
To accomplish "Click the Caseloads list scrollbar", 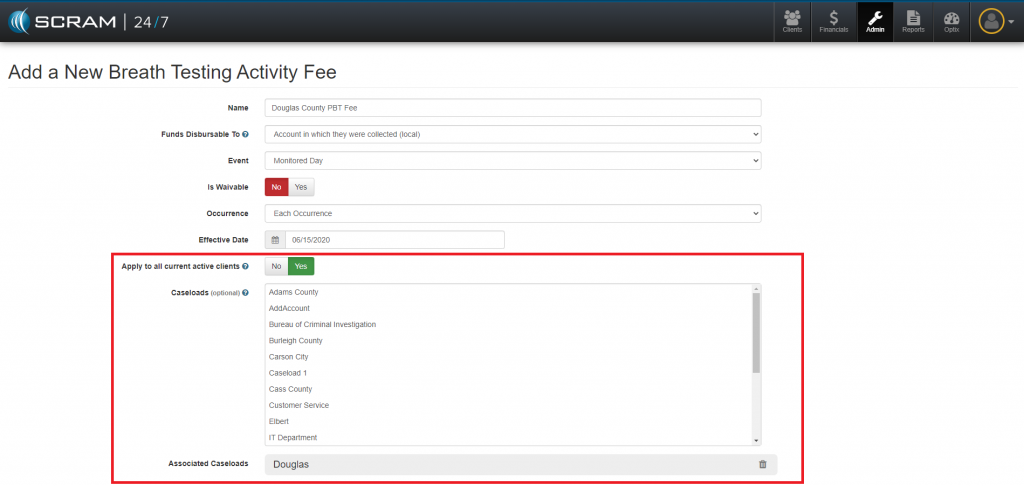I will (x=756, y=332).
